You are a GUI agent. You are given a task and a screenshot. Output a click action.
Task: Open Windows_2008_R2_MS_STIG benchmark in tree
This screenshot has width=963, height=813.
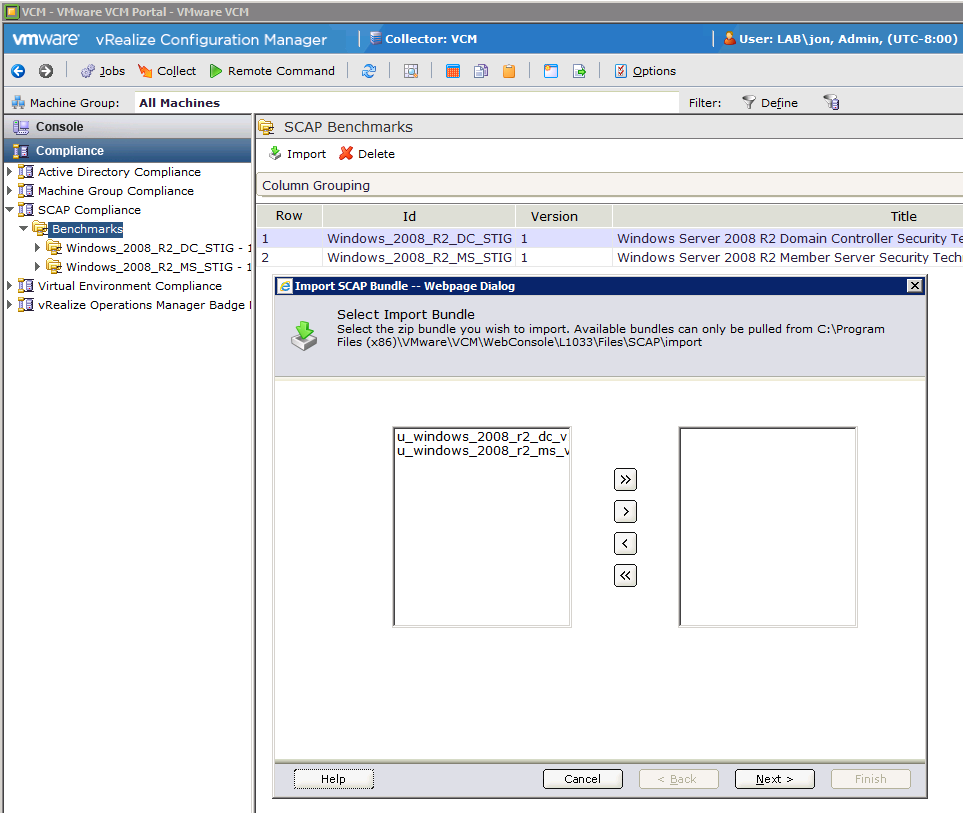click(x=158, y=267)
